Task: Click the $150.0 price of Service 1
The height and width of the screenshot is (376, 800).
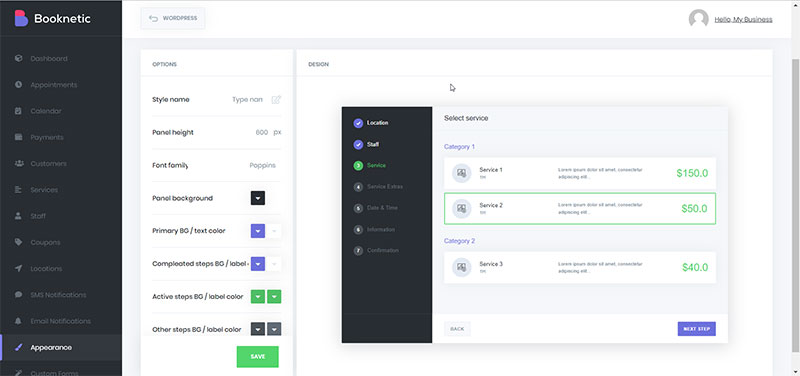Action: (692, 173)
